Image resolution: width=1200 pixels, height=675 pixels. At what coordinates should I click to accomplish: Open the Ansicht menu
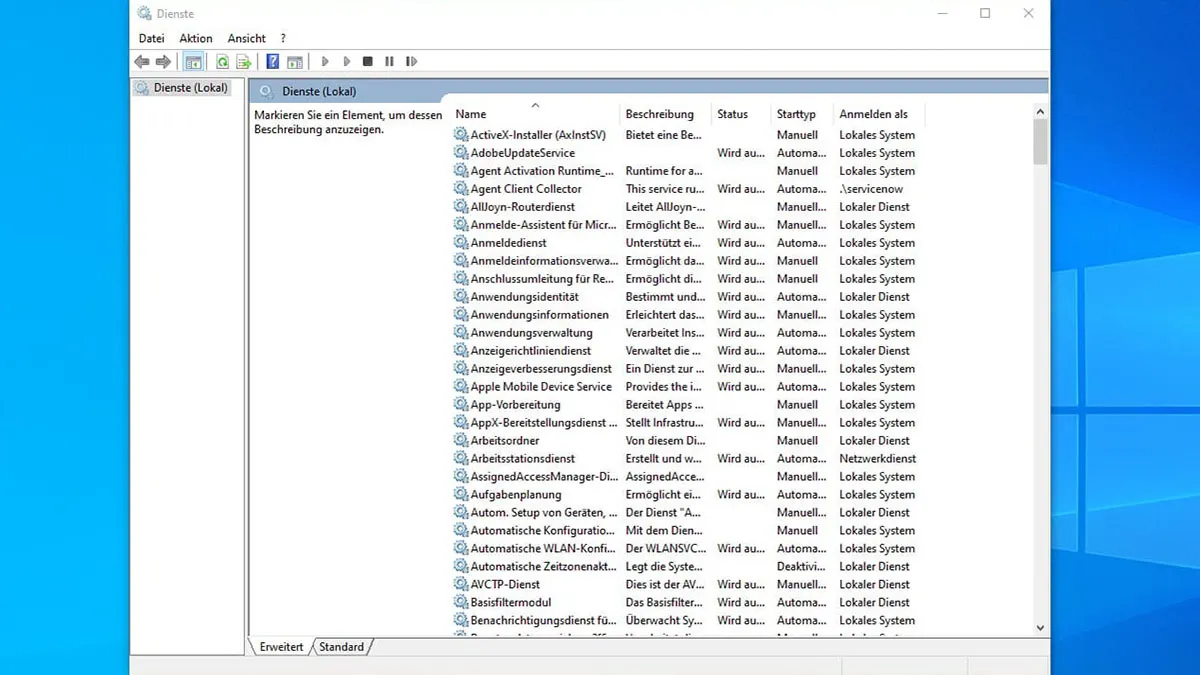point(246,38)
